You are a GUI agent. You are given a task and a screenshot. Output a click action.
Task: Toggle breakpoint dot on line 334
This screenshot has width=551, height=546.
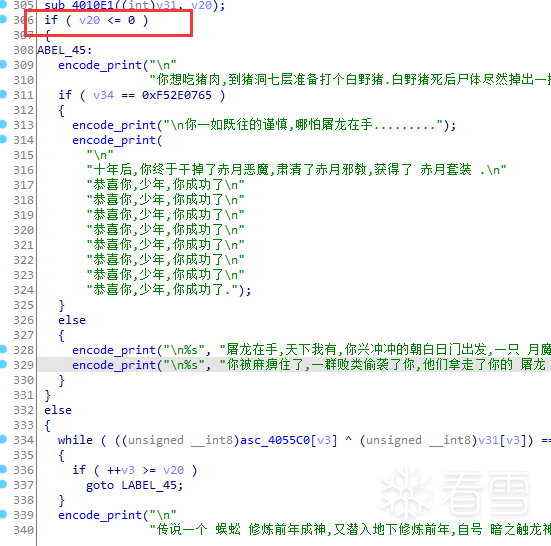[x=3, y=439]
